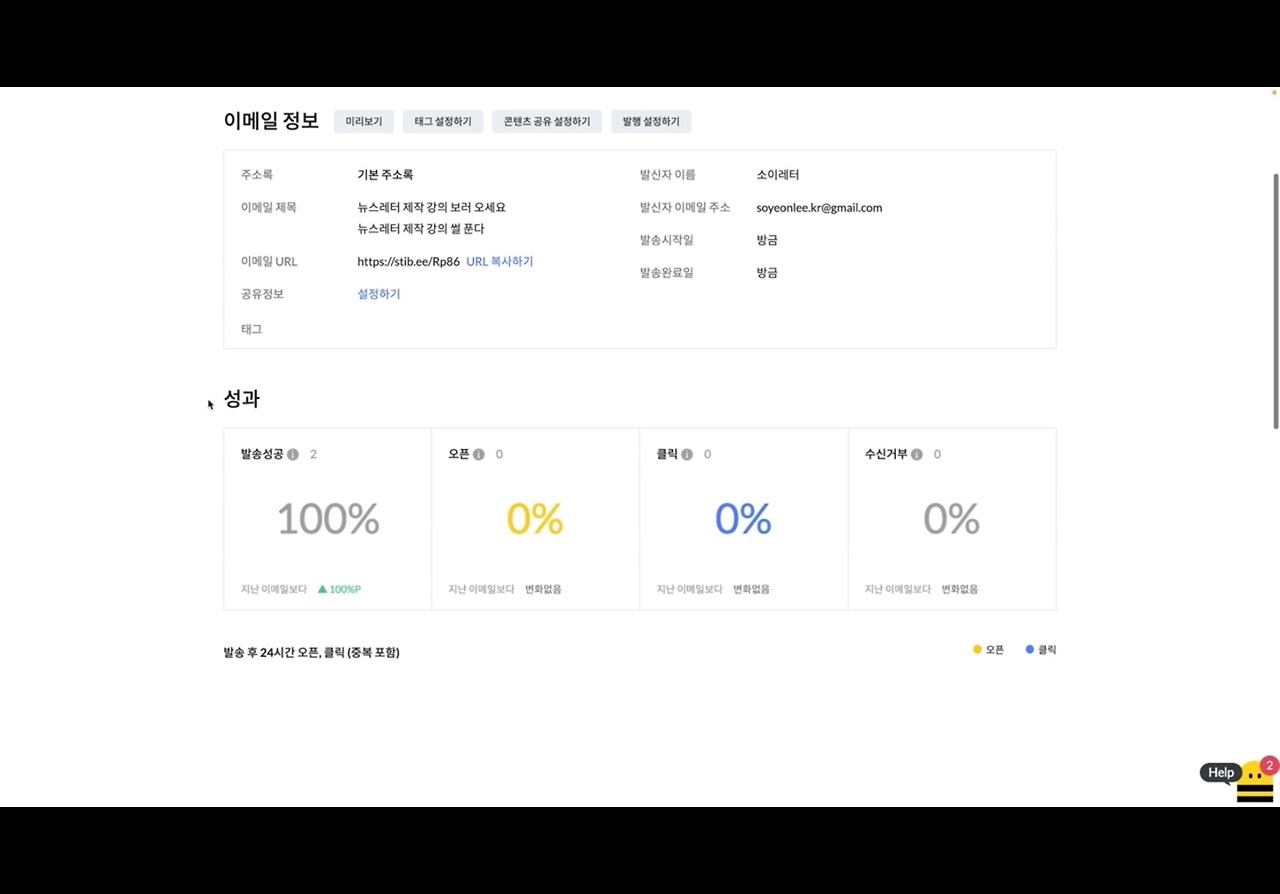Click the 변화없음 text under 수신거부
This screenshot has width=1280, height=894.
pos(960,589)
